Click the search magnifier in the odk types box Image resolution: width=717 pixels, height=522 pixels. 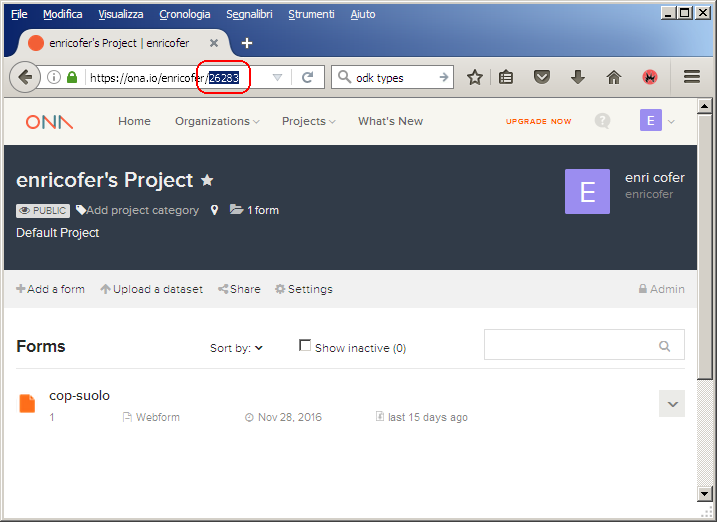(x=344, y=77)
